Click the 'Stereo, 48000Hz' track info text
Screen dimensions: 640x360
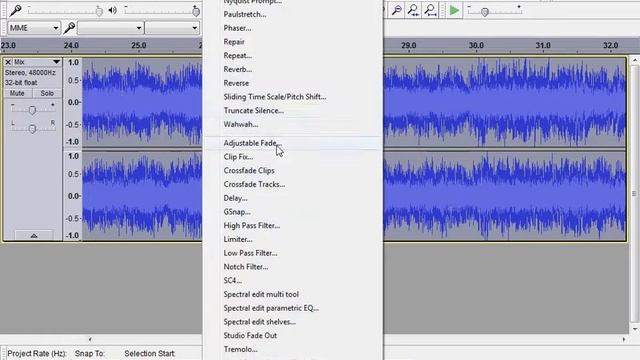pos(30,73)
